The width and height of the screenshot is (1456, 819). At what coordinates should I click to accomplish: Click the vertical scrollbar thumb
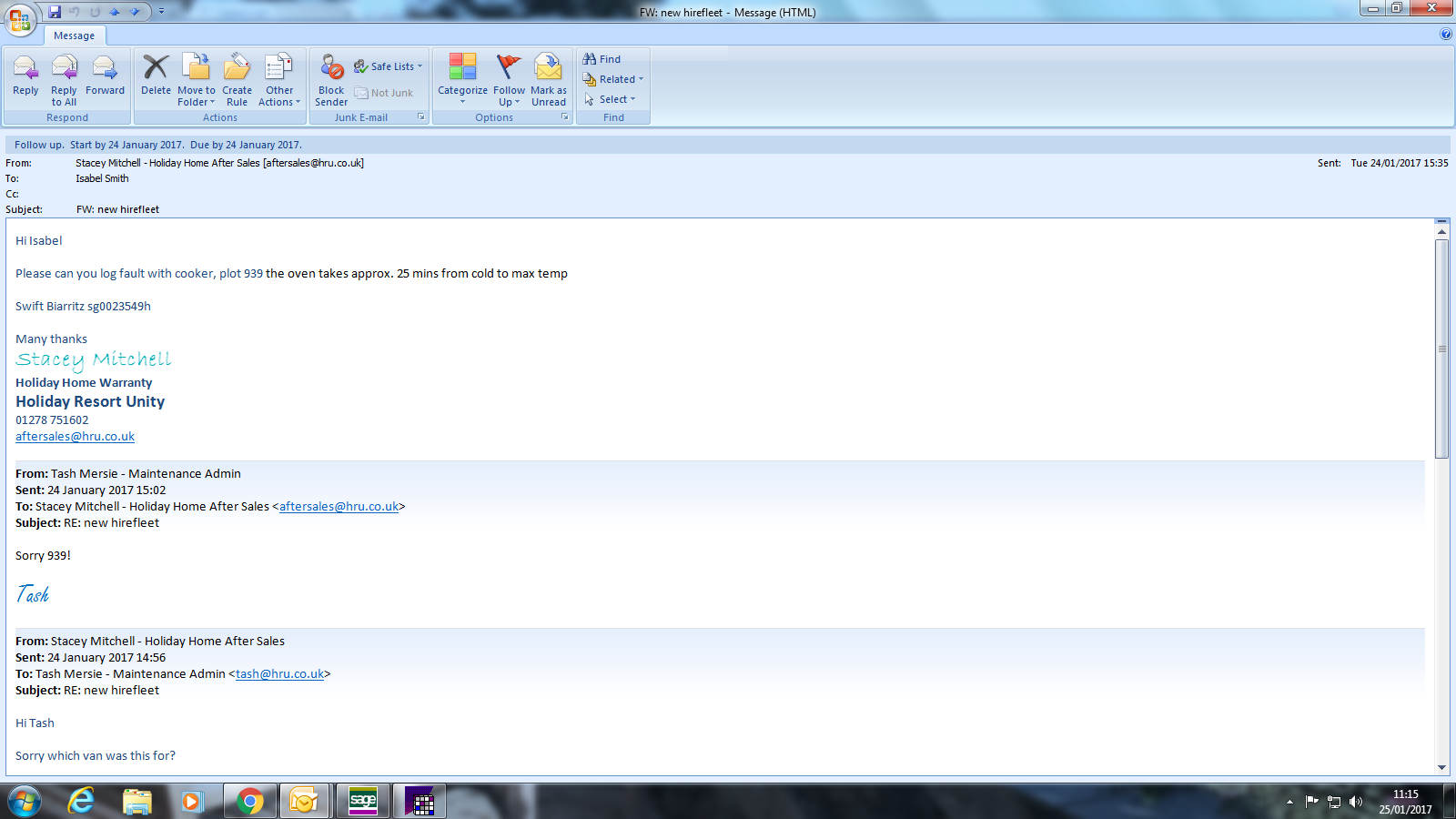(1441, 349)
